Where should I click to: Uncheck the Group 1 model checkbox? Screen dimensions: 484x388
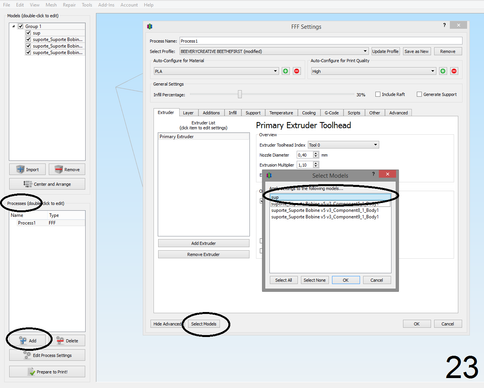tap(21, 26)
